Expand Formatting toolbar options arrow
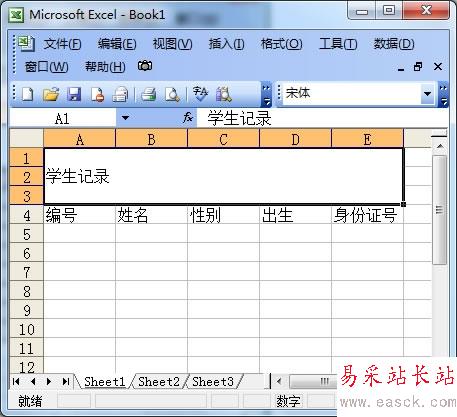The height and width of the screenshot is (417, 457). coord(444,94)
